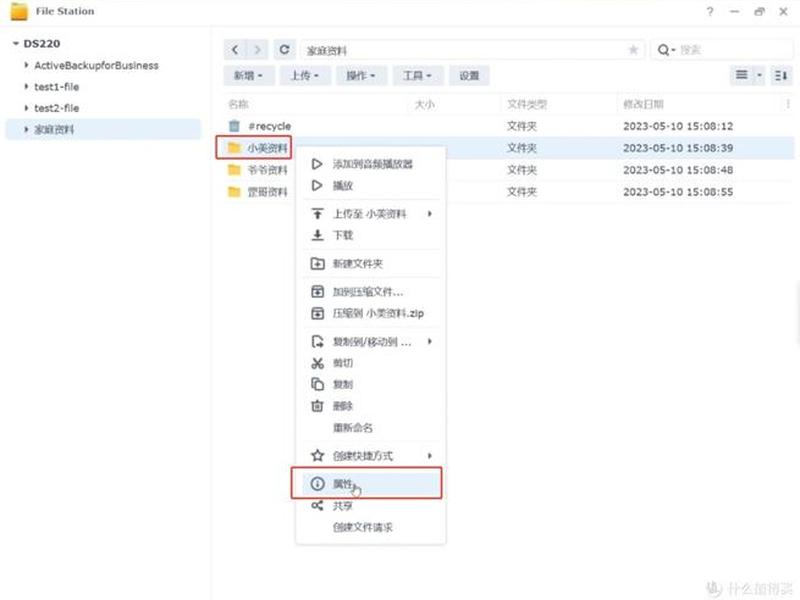The height and width of the screenshot is (600, 800).
Task: Choose 下载 in the context menu
Action: (372, 235)
